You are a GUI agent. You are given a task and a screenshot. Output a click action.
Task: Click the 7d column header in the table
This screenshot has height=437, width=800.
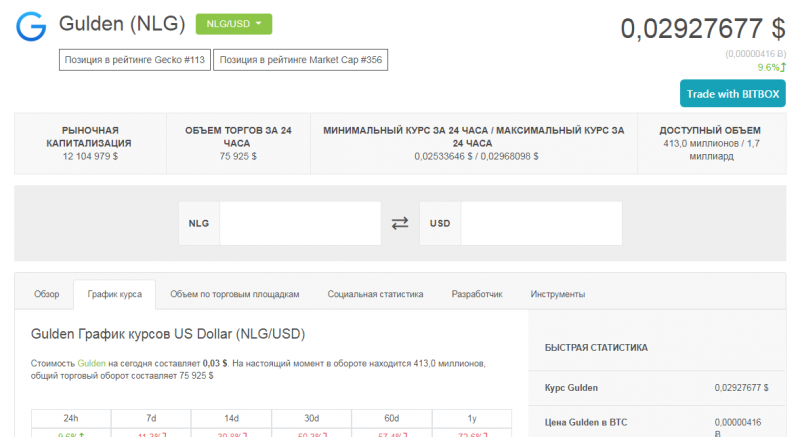151,418
